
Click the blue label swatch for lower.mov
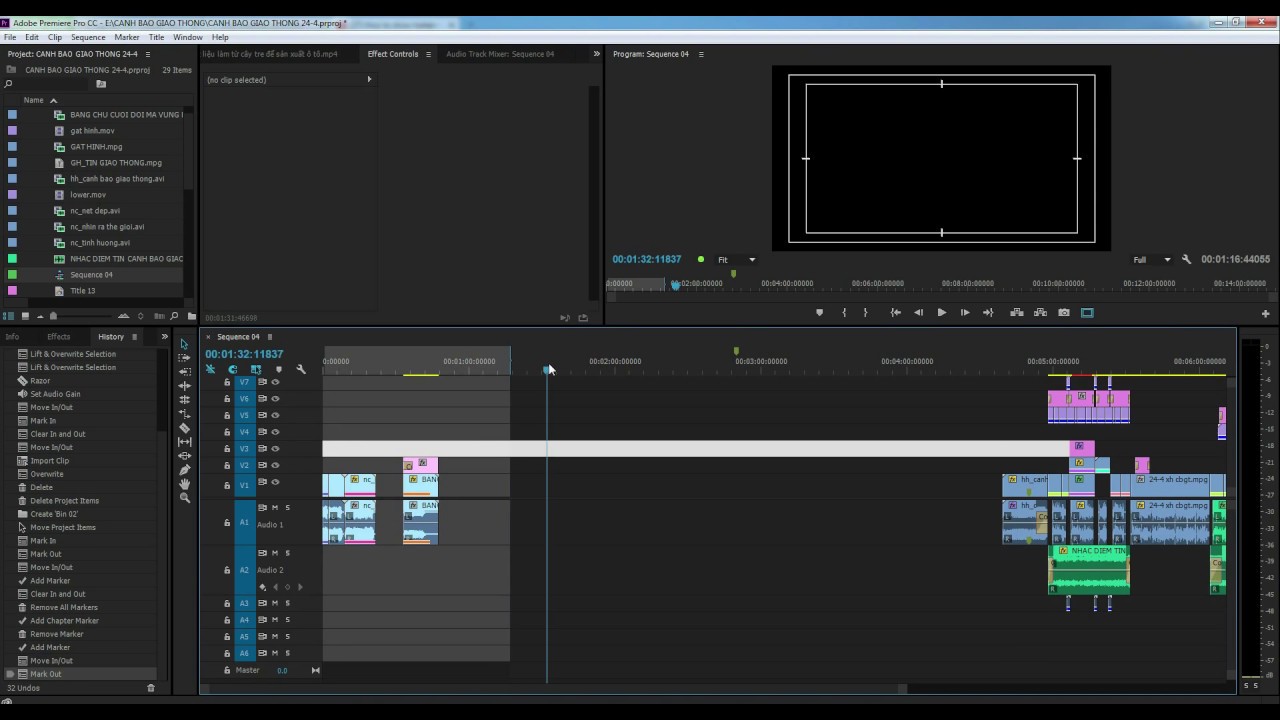[x=12, y=195]
